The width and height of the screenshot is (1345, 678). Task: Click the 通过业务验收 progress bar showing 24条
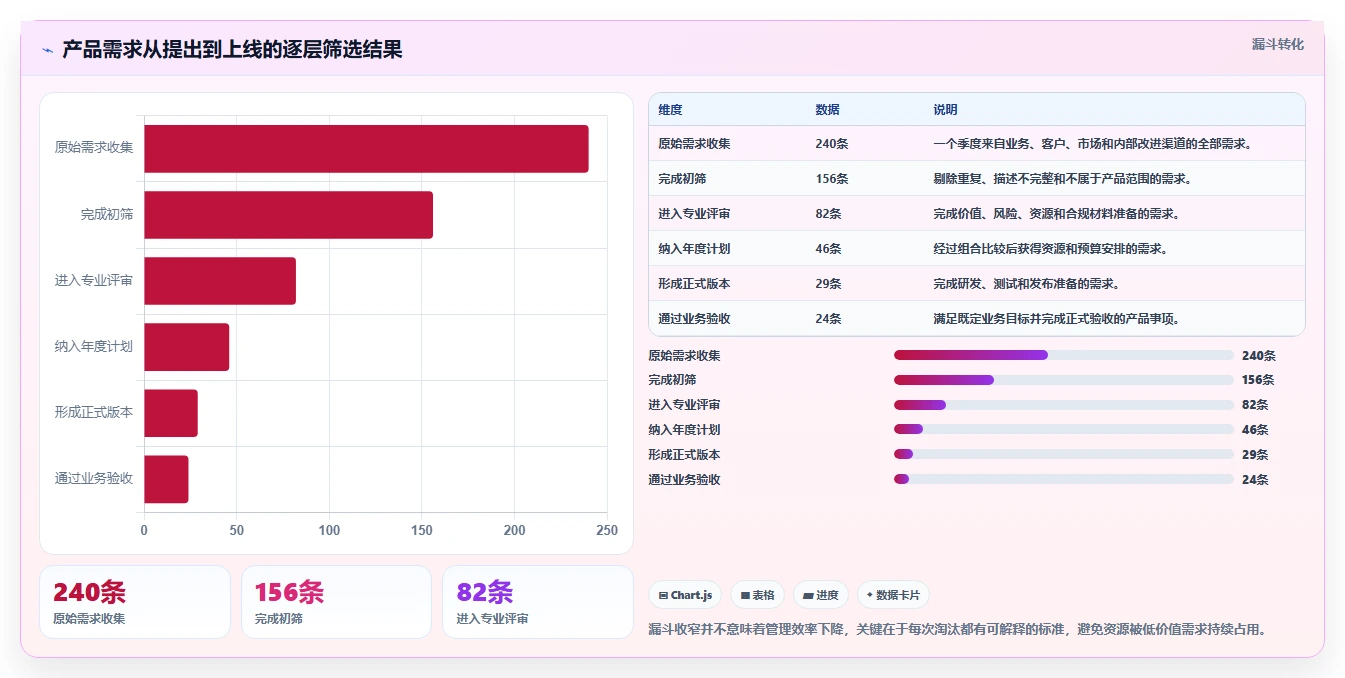pos(1064,480)
